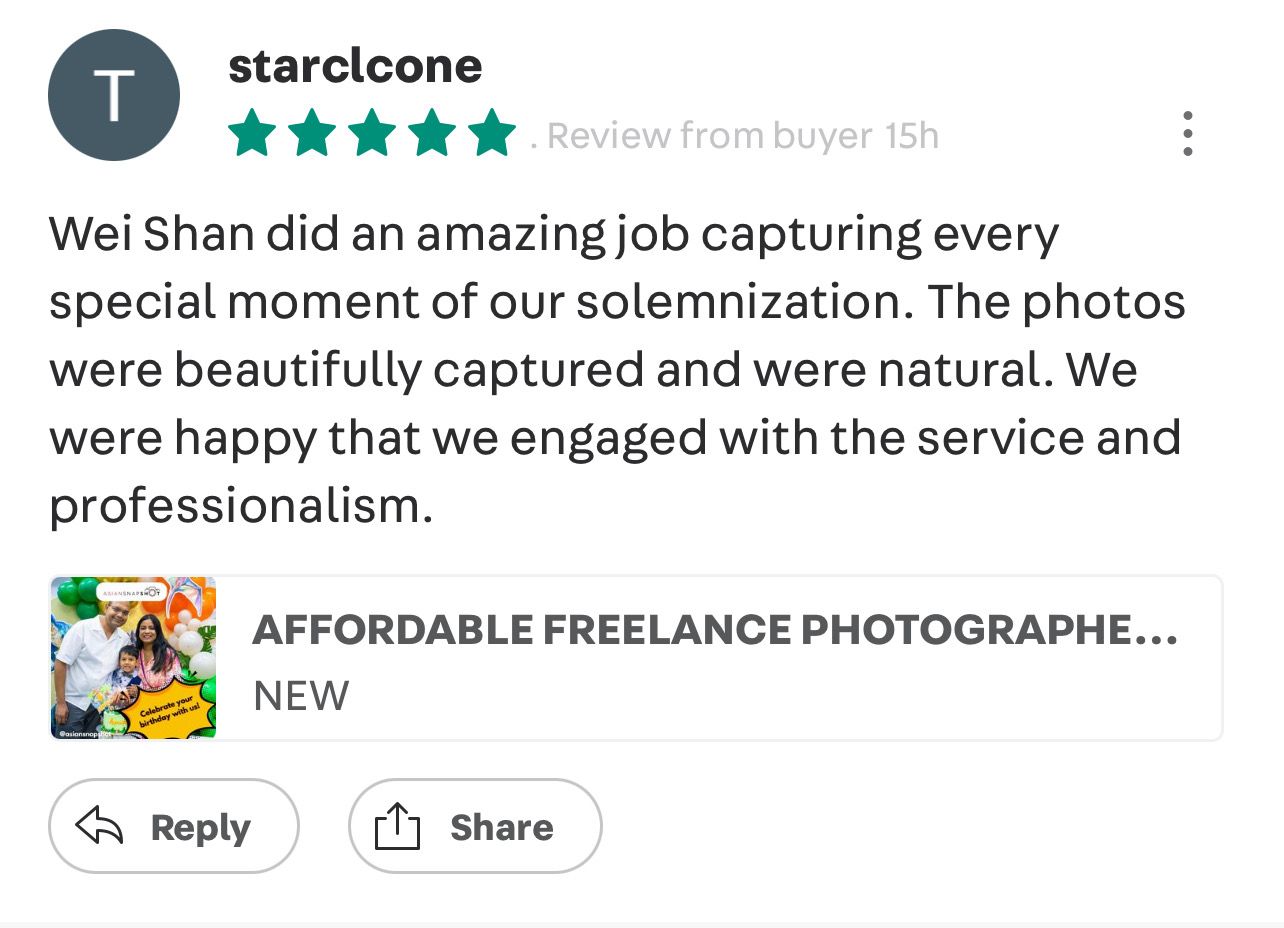Click the NEW label on listing

(301, 696)
